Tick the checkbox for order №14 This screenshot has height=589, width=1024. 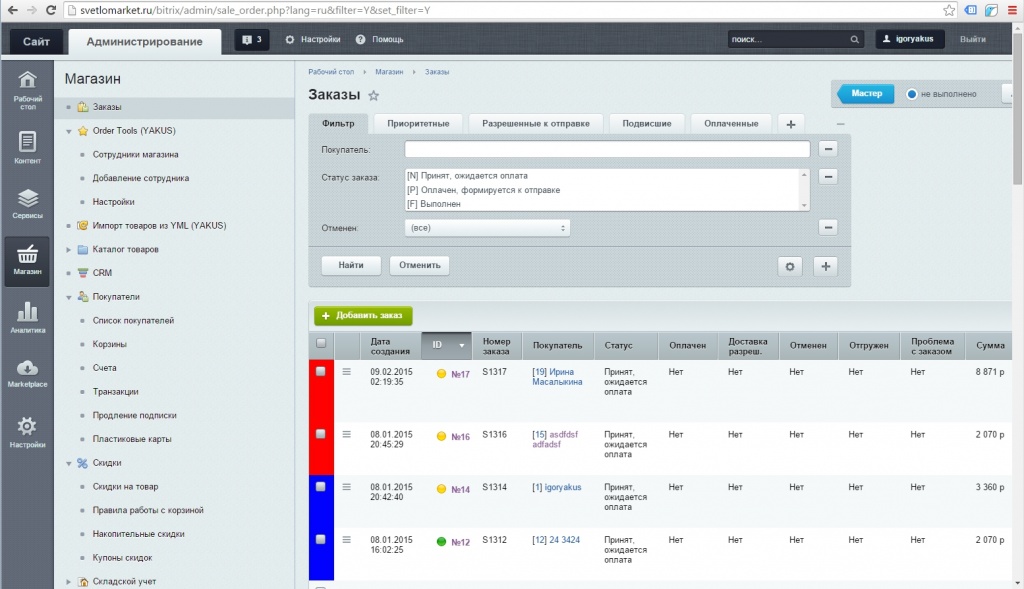[321, 486]
